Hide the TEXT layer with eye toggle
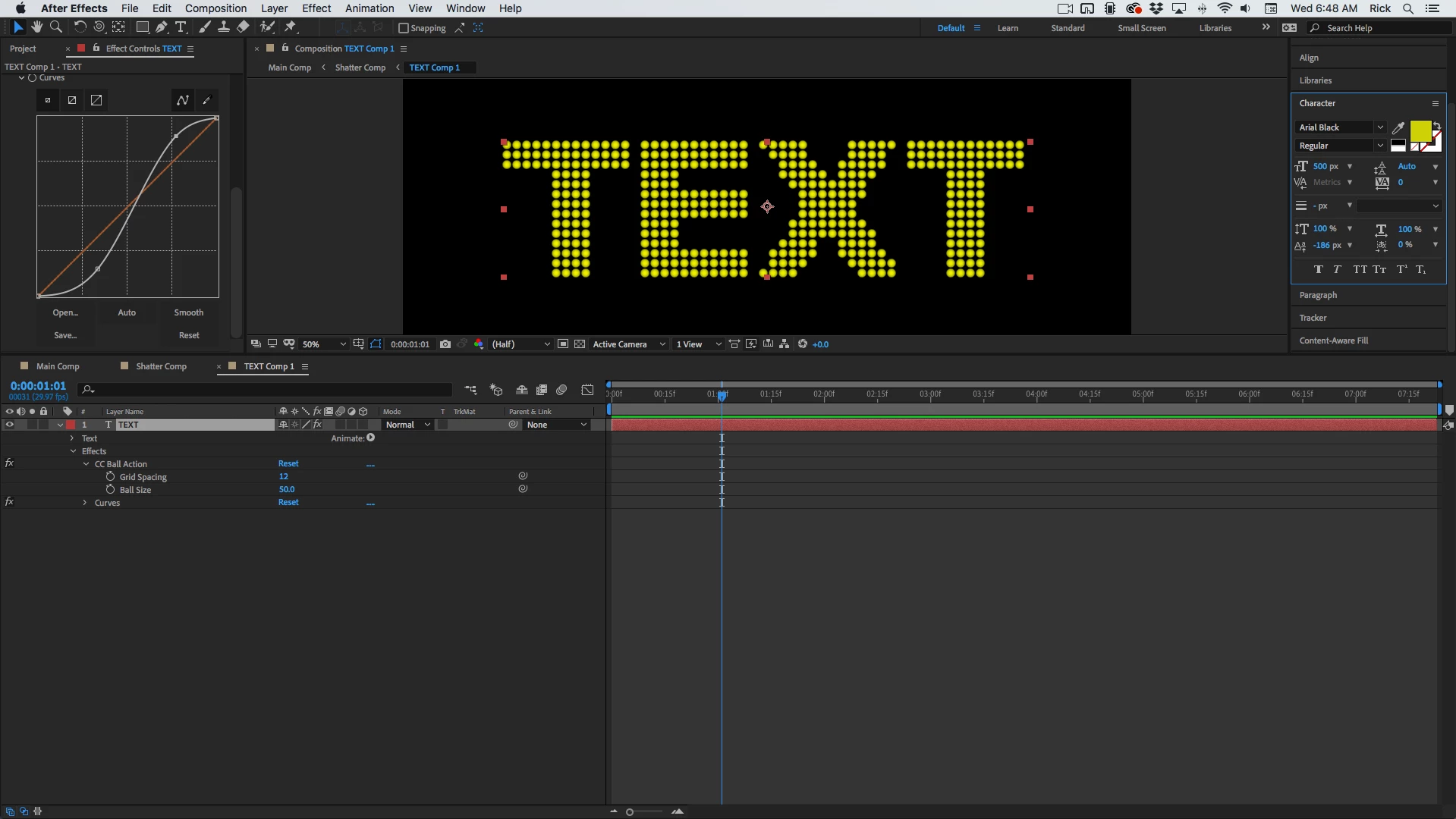1456x819 pixels. point(10,425)
